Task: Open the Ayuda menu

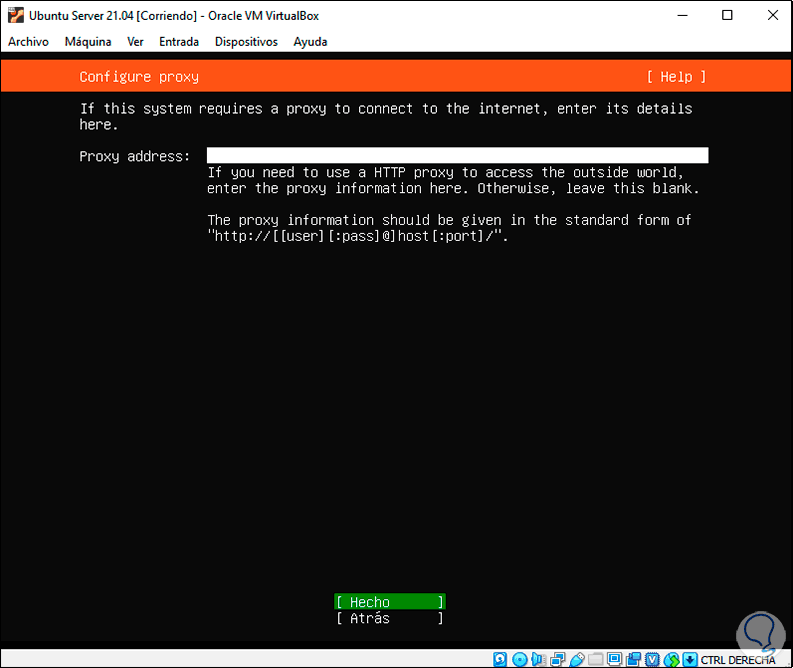Action: [311, 42]
